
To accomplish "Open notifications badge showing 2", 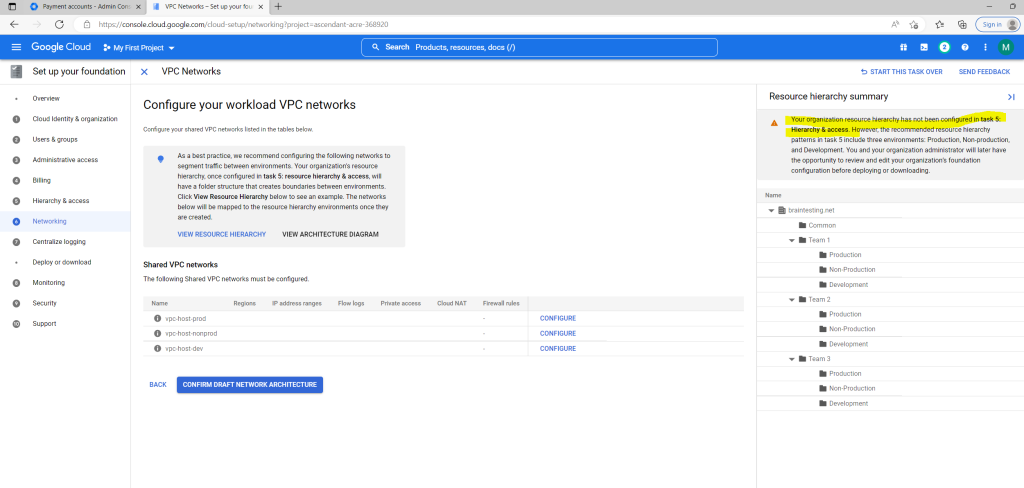I will click(x=944, y=48).
